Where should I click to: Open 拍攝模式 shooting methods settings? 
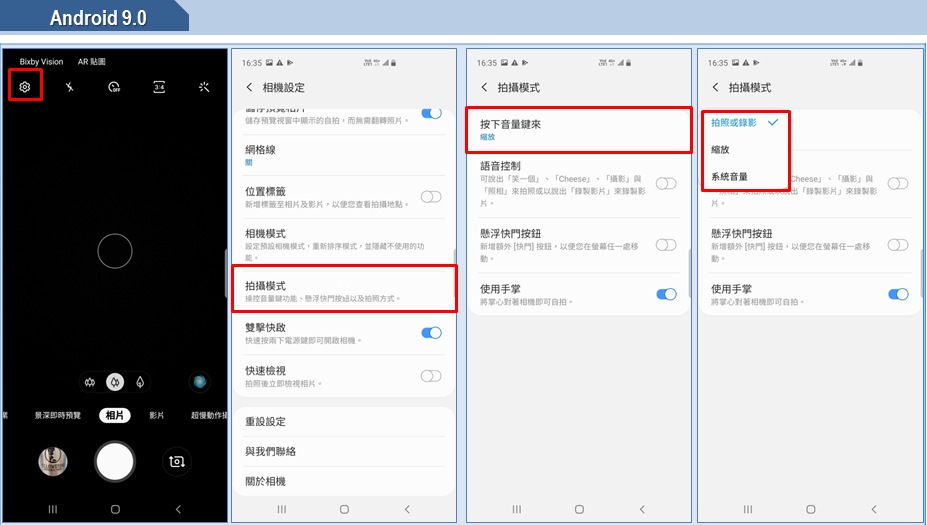point(344,289)
